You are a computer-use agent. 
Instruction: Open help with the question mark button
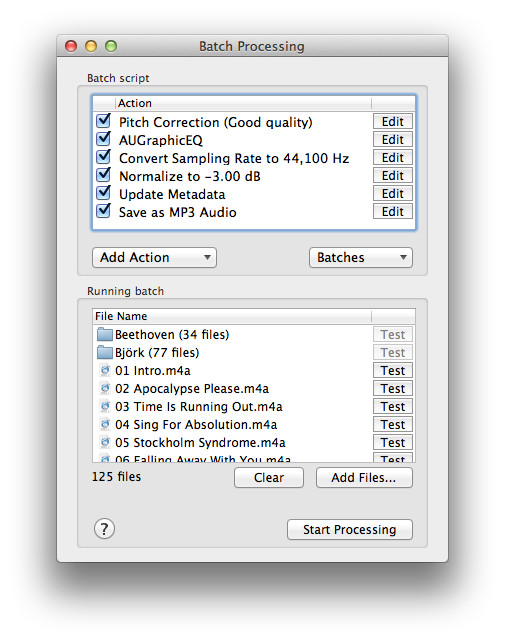[104, 529]
